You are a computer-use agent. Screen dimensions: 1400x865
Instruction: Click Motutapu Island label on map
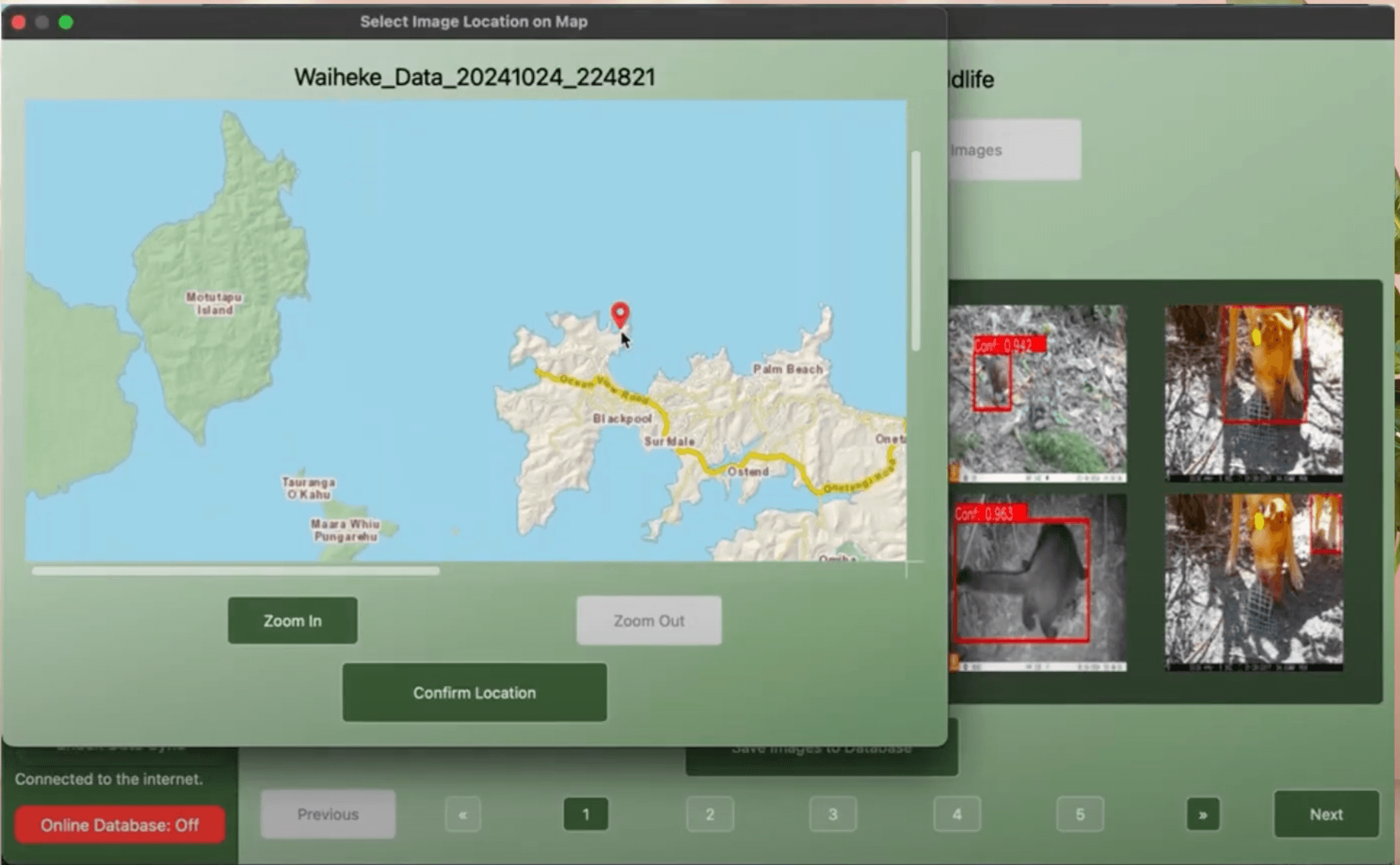[214, 303]
